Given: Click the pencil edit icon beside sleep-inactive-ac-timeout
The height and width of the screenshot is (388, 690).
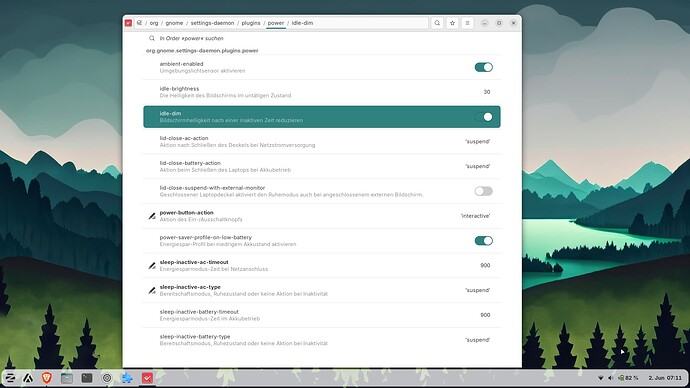Looking at the screenshot, I should [x=152, y=266].
